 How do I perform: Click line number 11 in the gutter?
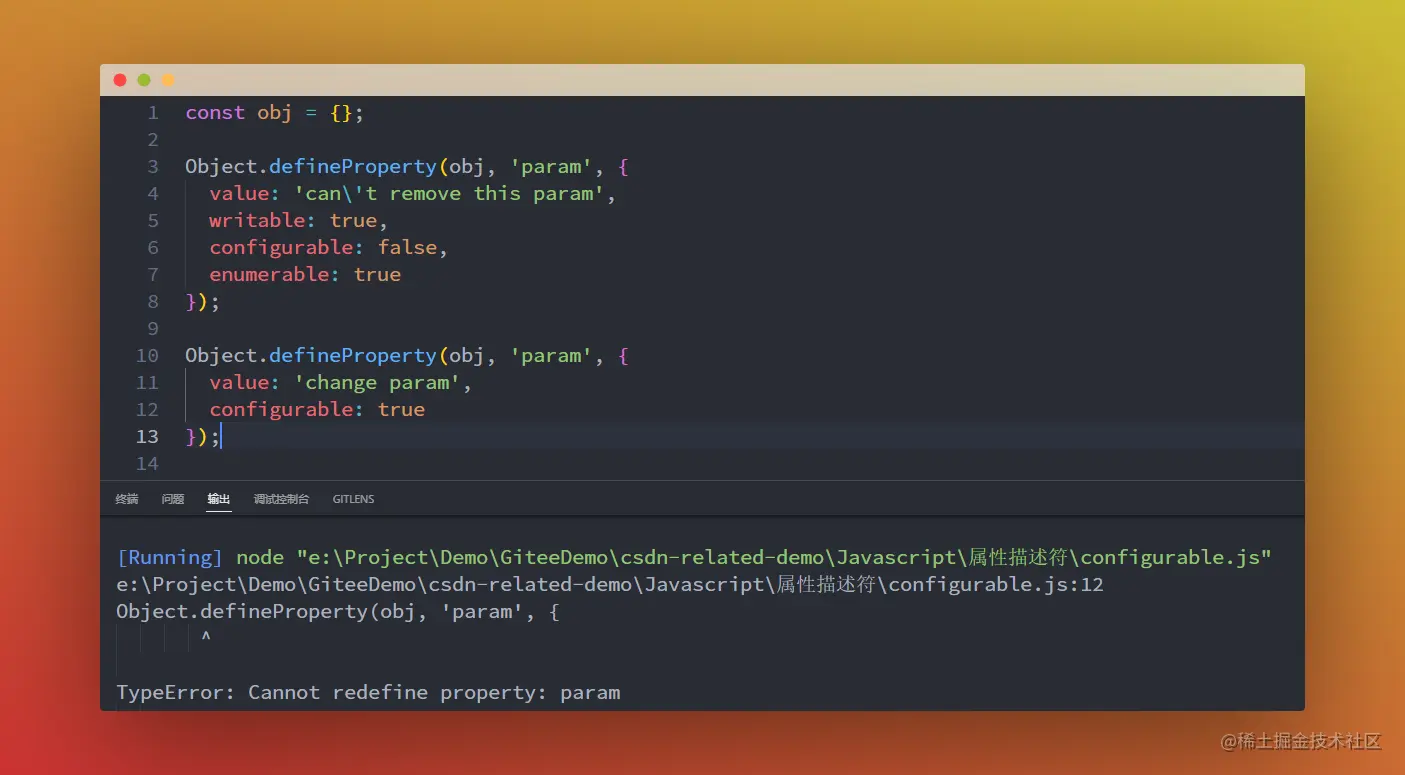point(147,383)
